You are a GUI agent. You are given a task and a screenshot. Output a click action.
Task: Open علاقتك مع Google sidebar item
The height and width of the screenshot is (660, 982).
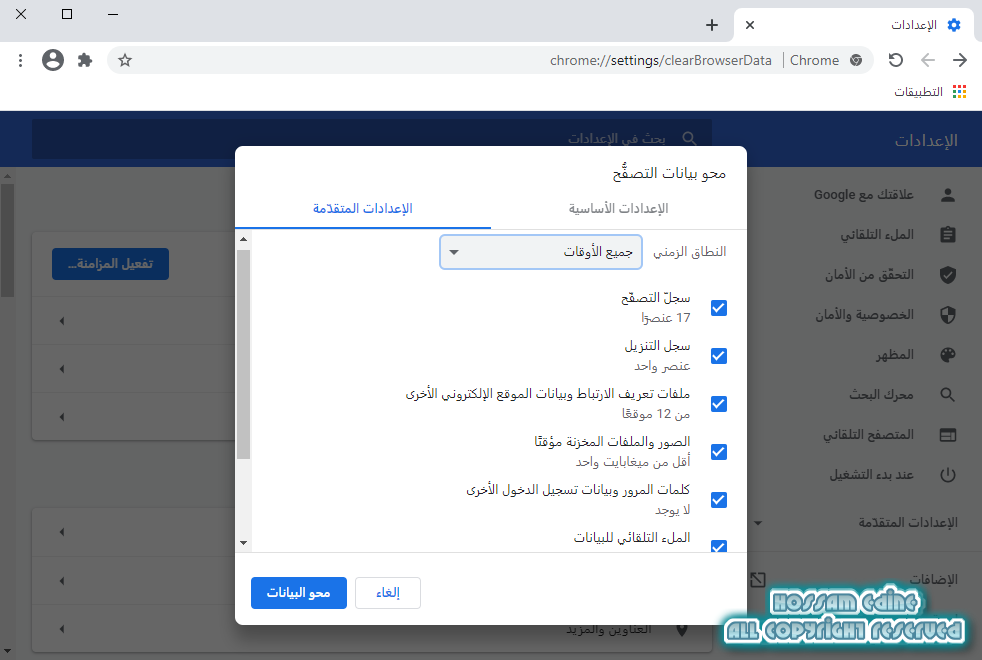coord(864,195)
